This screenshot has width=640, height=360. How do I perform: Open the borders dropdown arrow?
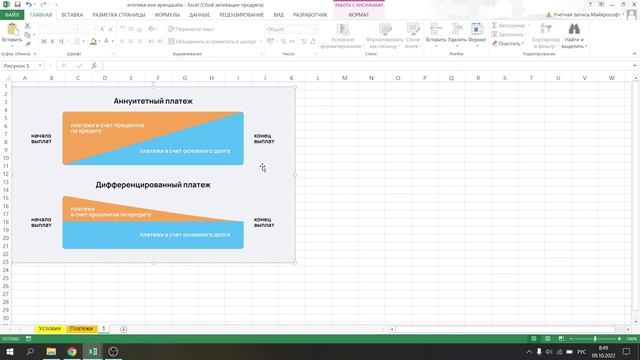(84, 41)
